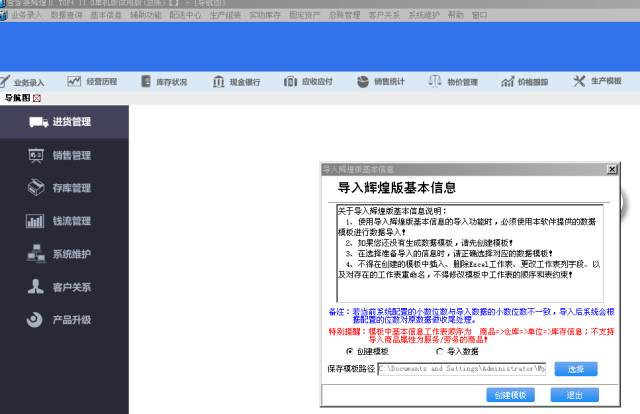Open 帮助 help menu

(456, 15)
